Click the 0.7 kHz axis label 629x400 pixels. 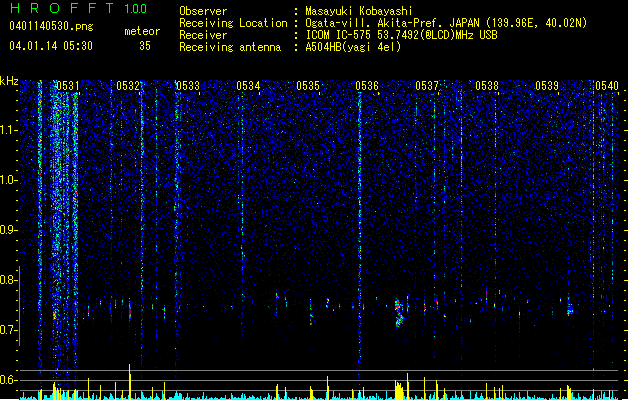click(8, 330)
